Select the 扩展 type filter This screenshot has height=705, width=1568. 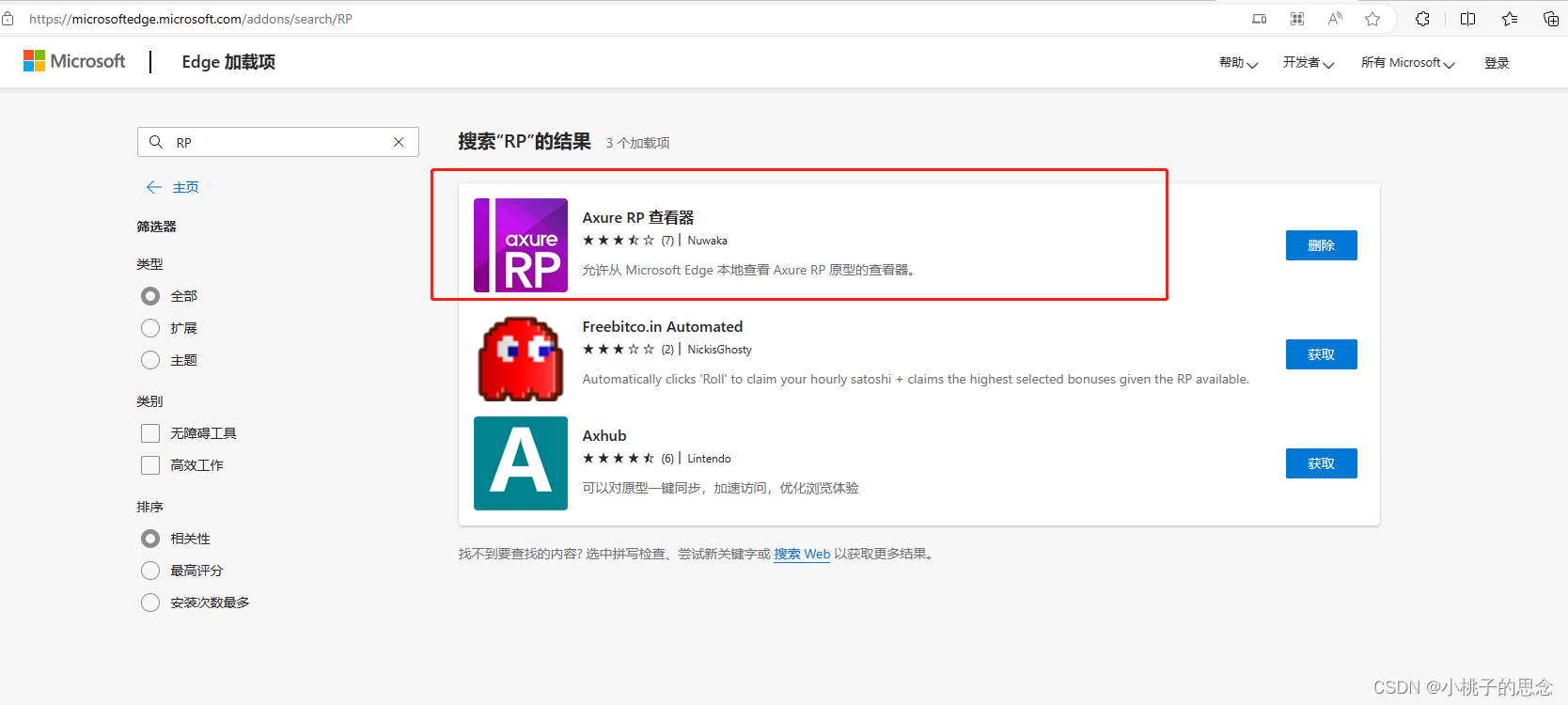150,328
